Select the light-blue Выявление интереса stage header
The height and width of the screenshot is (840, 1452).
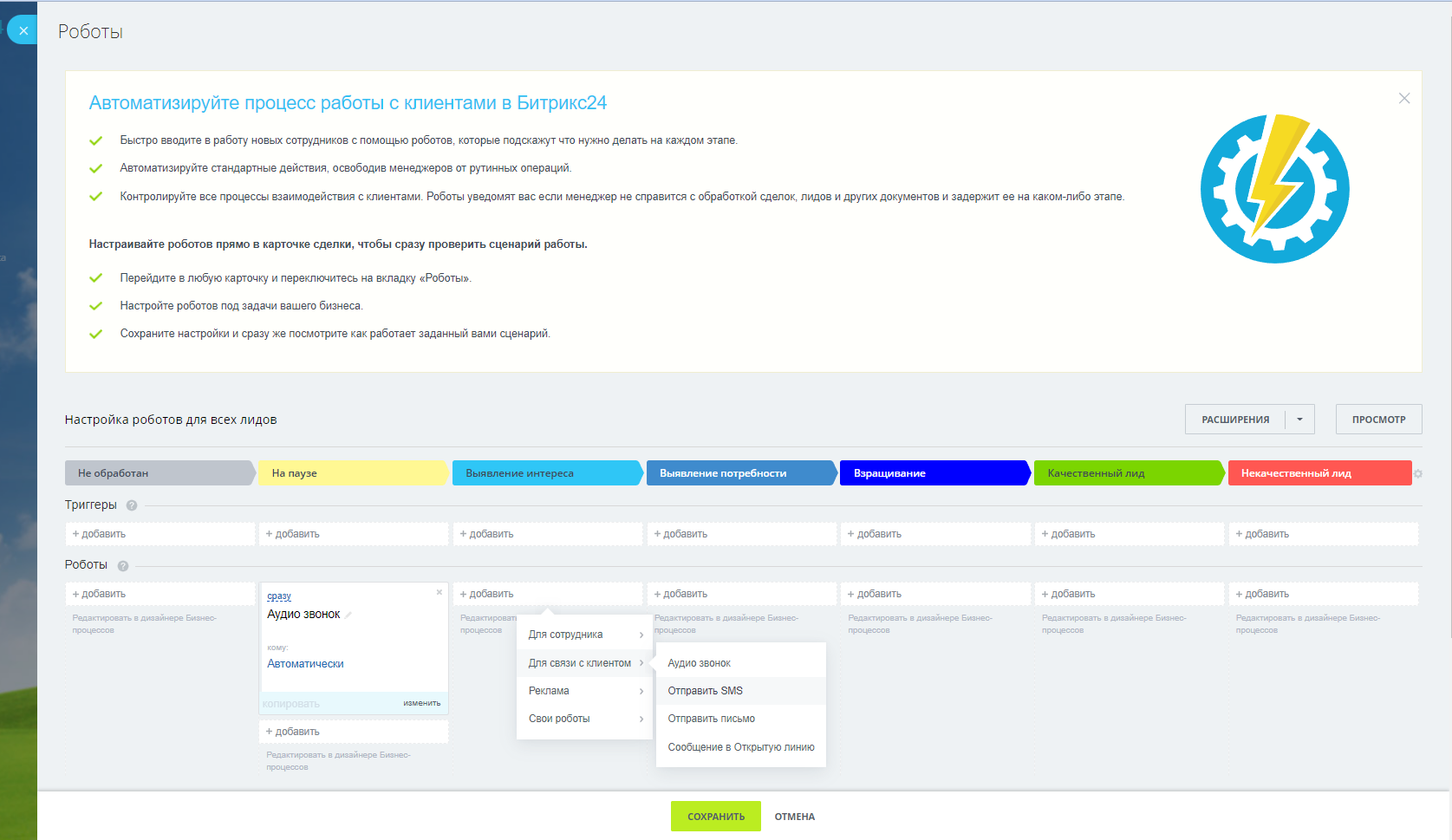point(548,473)
